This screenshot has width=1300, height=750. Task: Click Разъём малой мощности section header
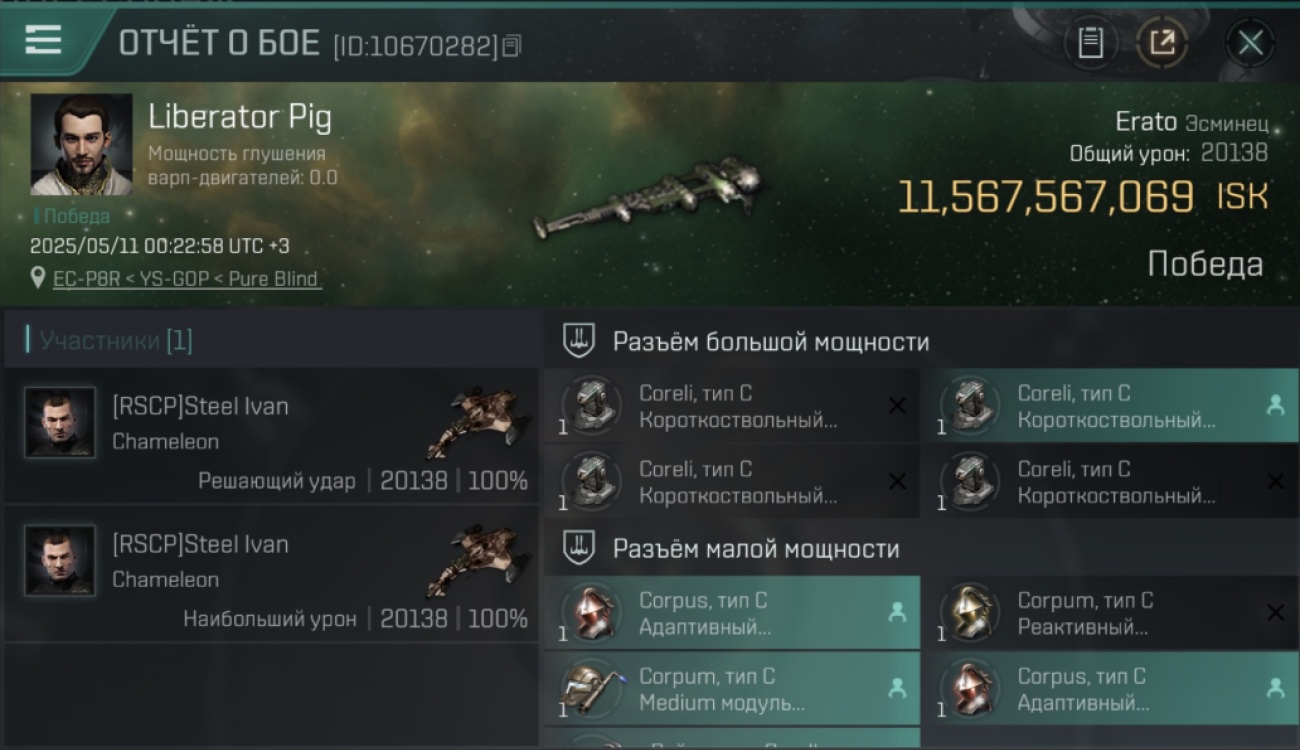[x=755, y=549]
